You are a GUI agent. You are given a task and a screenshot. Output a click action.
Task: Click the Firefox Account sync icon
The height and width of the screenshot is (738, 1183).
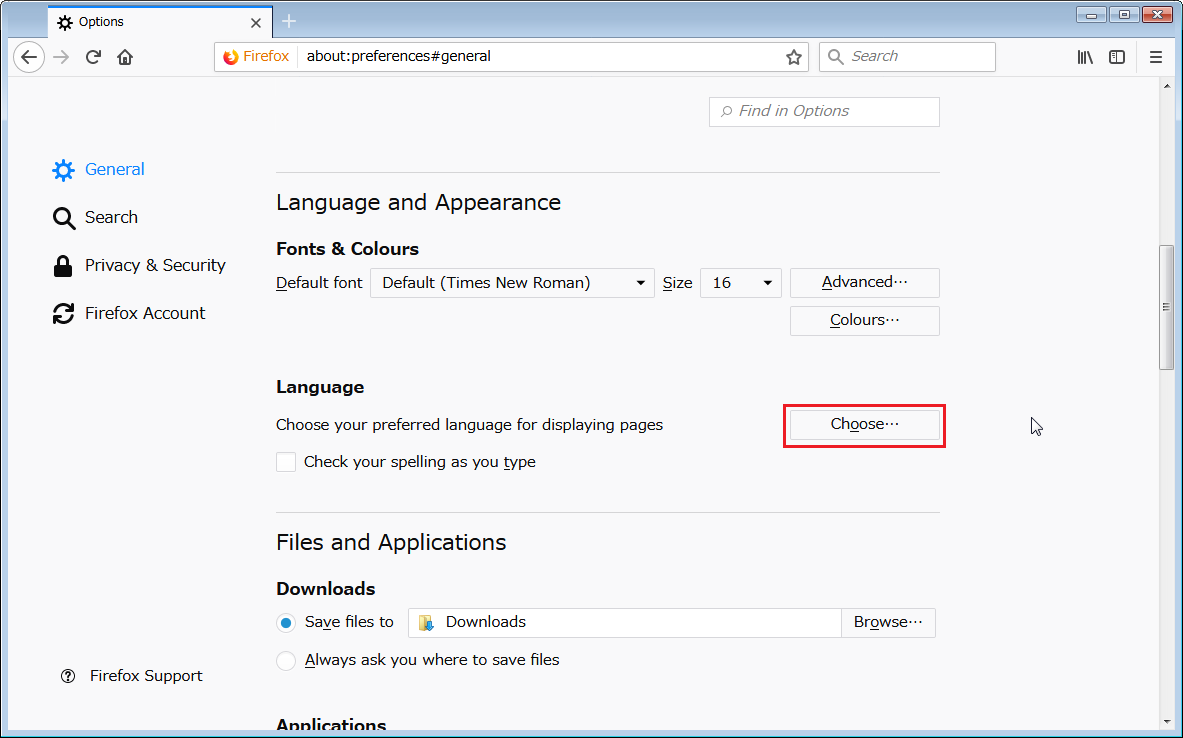click(63, 313)
